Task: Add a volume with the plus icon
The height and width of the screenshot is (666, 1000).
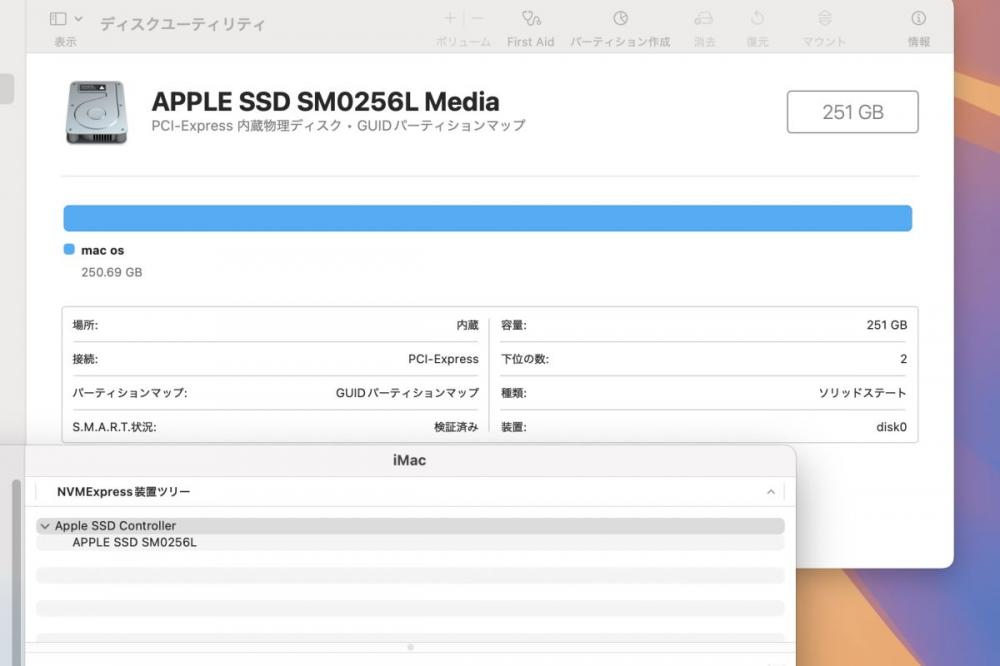Action: [x=450, y=18]
